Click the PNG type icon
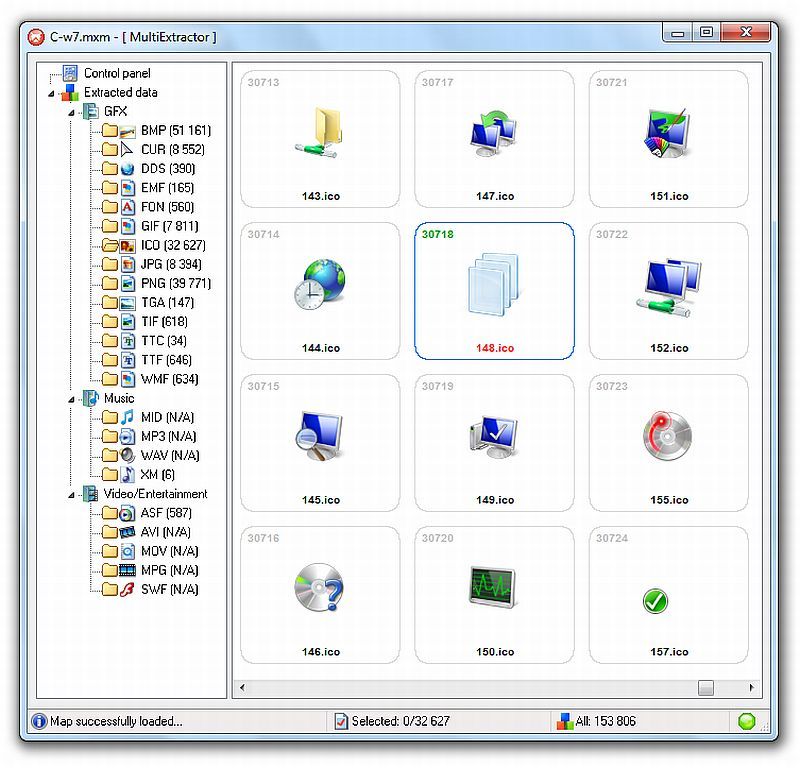 tap(128, 284)
